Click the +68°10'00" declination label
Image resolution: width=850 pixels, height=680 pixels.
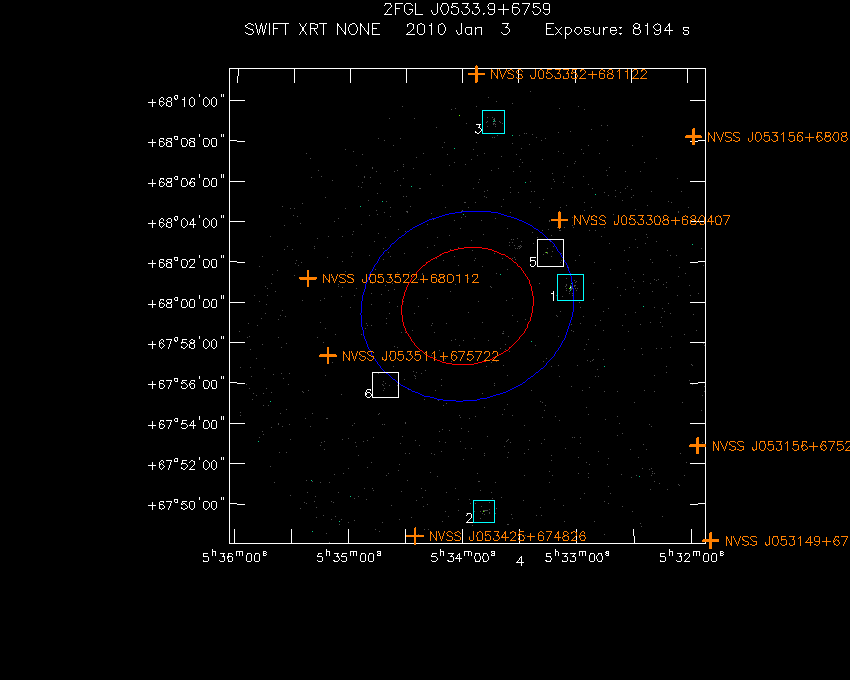click(x=186, y=102)
